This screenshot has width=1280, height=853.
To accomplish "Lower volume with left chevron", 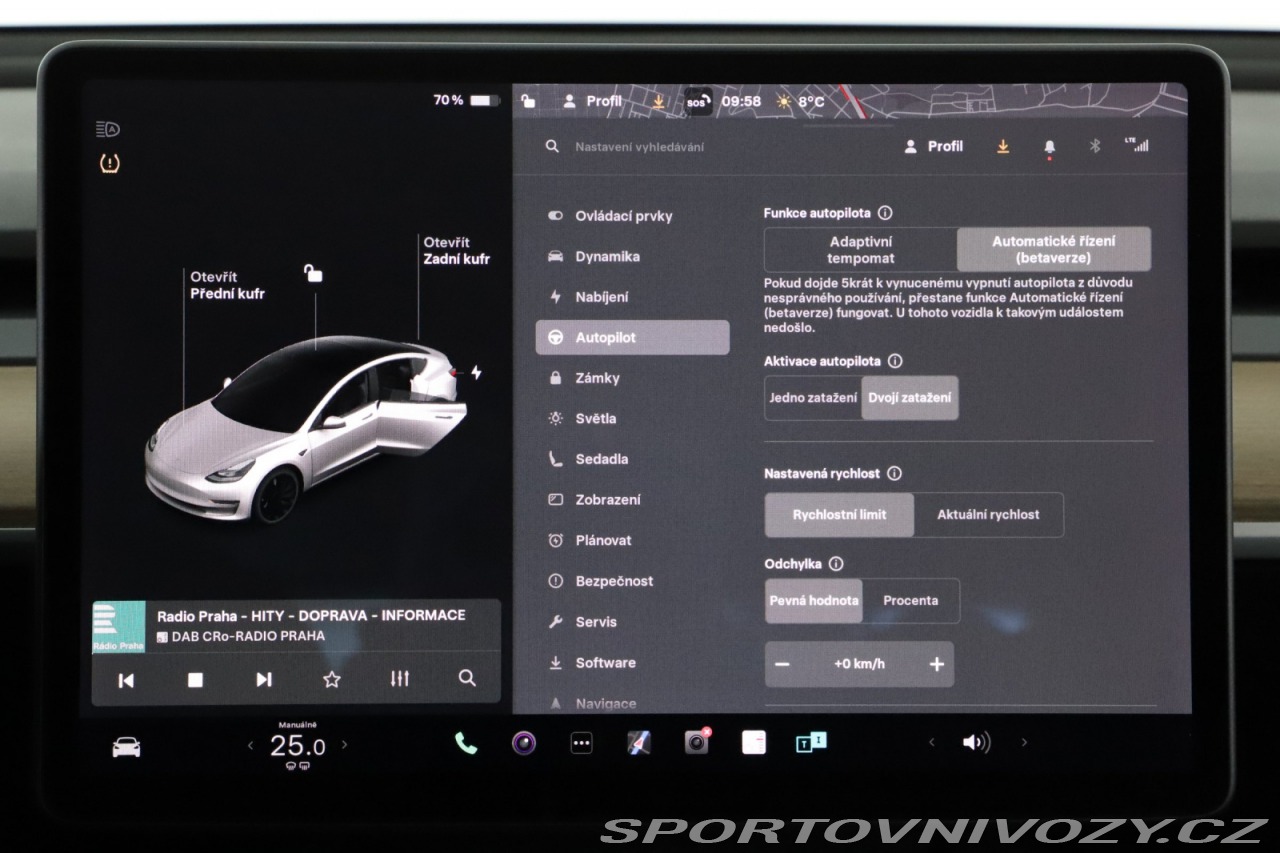I will (x=932, y=743).
